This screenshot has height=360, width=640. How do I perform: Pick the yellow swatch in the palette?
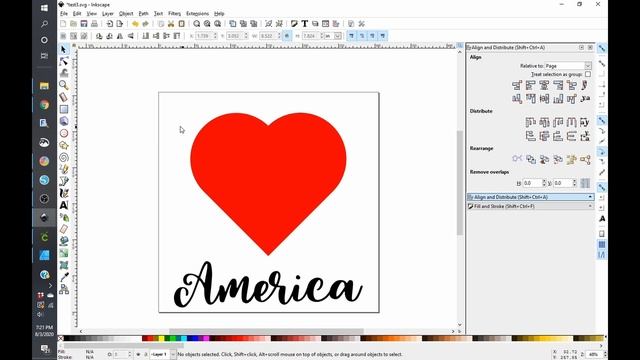162,338
